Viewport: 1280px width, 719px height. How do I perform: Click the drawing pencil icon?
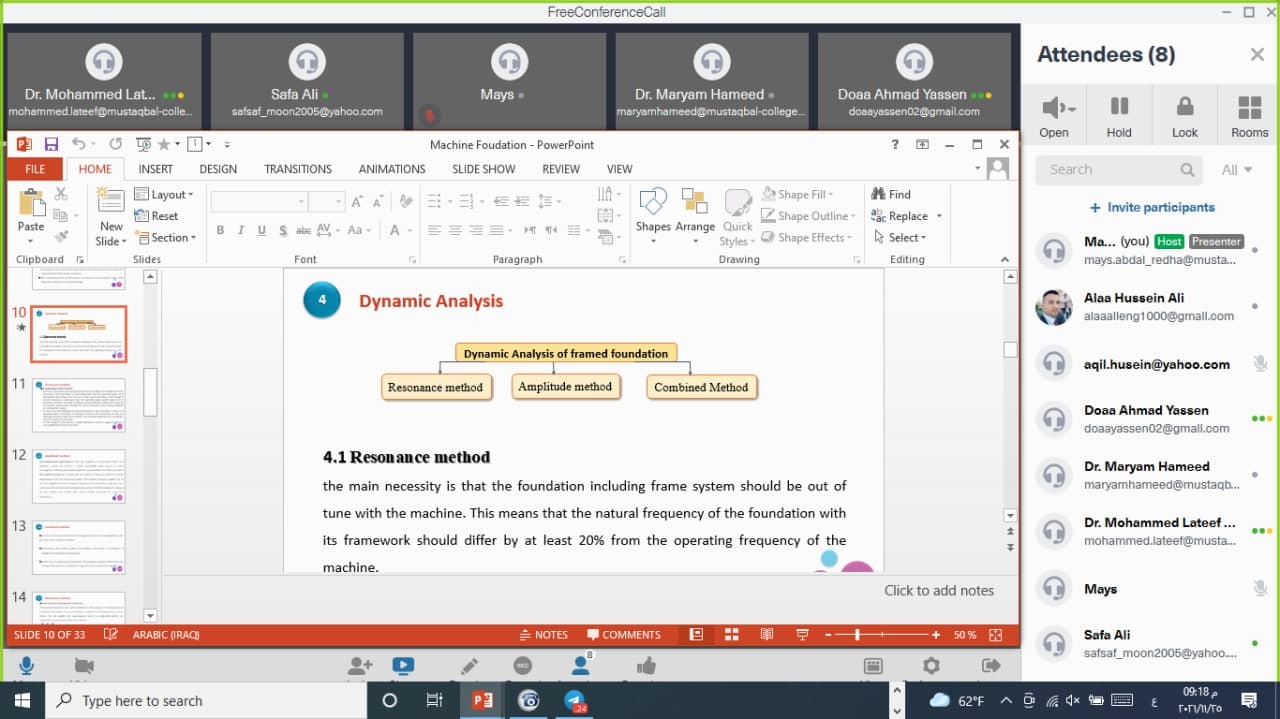(469, 666)
